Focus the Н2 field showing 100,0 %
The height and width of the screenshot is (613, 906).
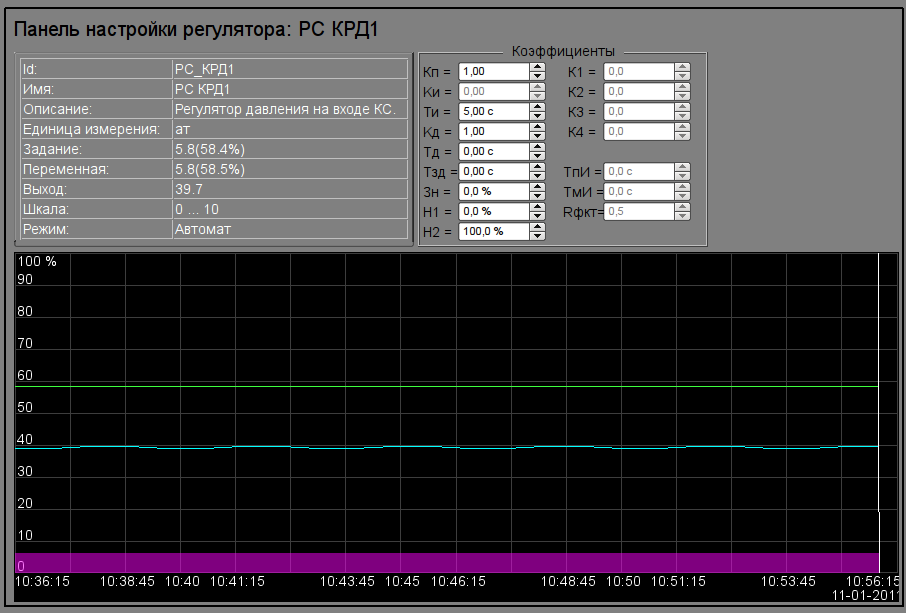tap(493, 232)
